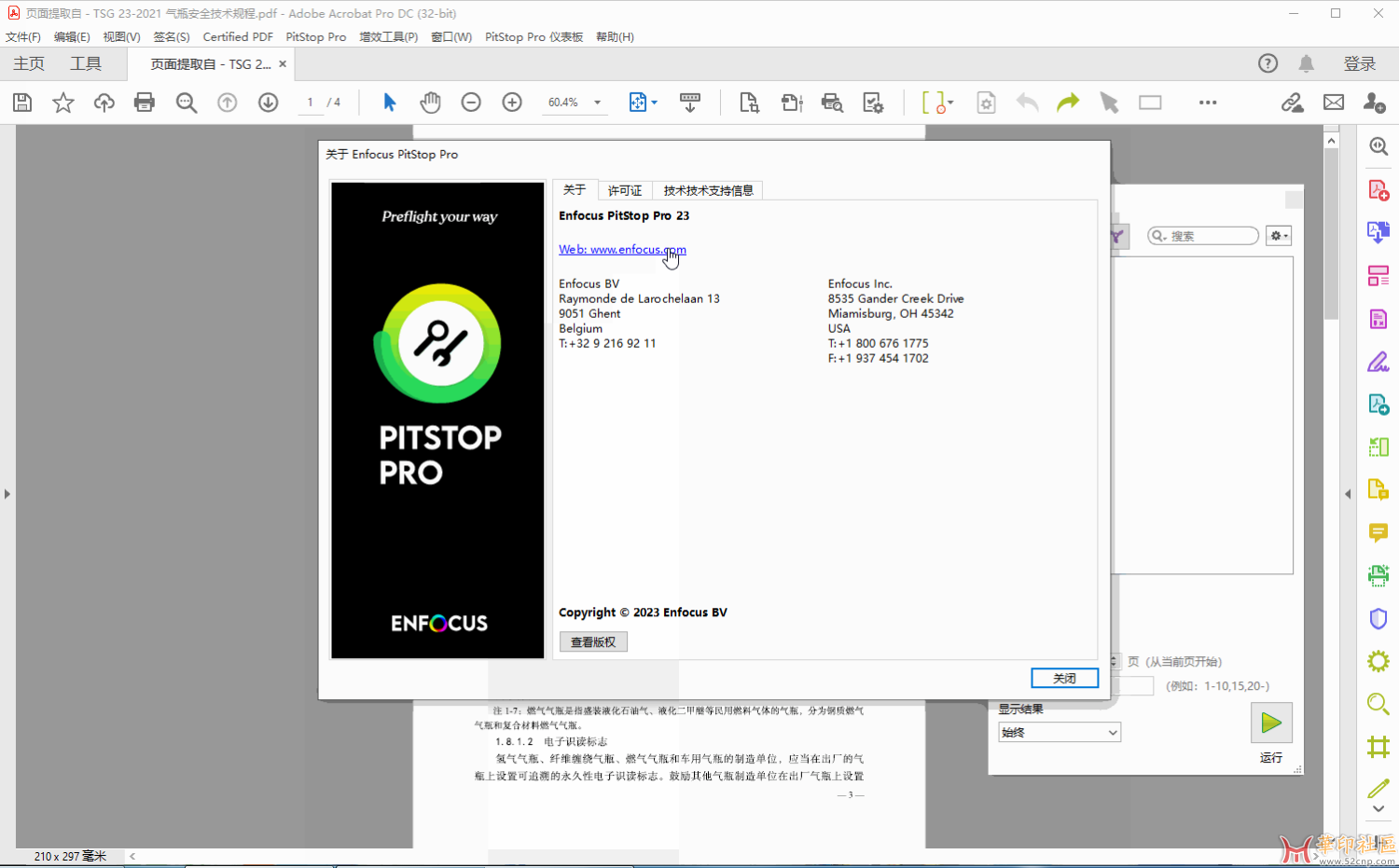Expand the left navigation pane arrow
The image size is (1399, 868).
pyautogui.click(x=7, y=494)
